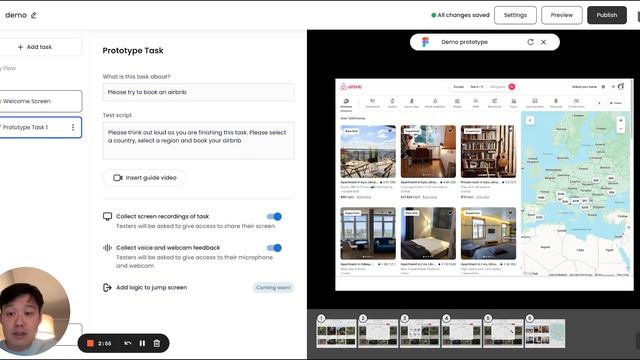This screenshot has width=640, height=360.
Task: Favorite the bookshelf room listing heart
Action: pos(510,131)
